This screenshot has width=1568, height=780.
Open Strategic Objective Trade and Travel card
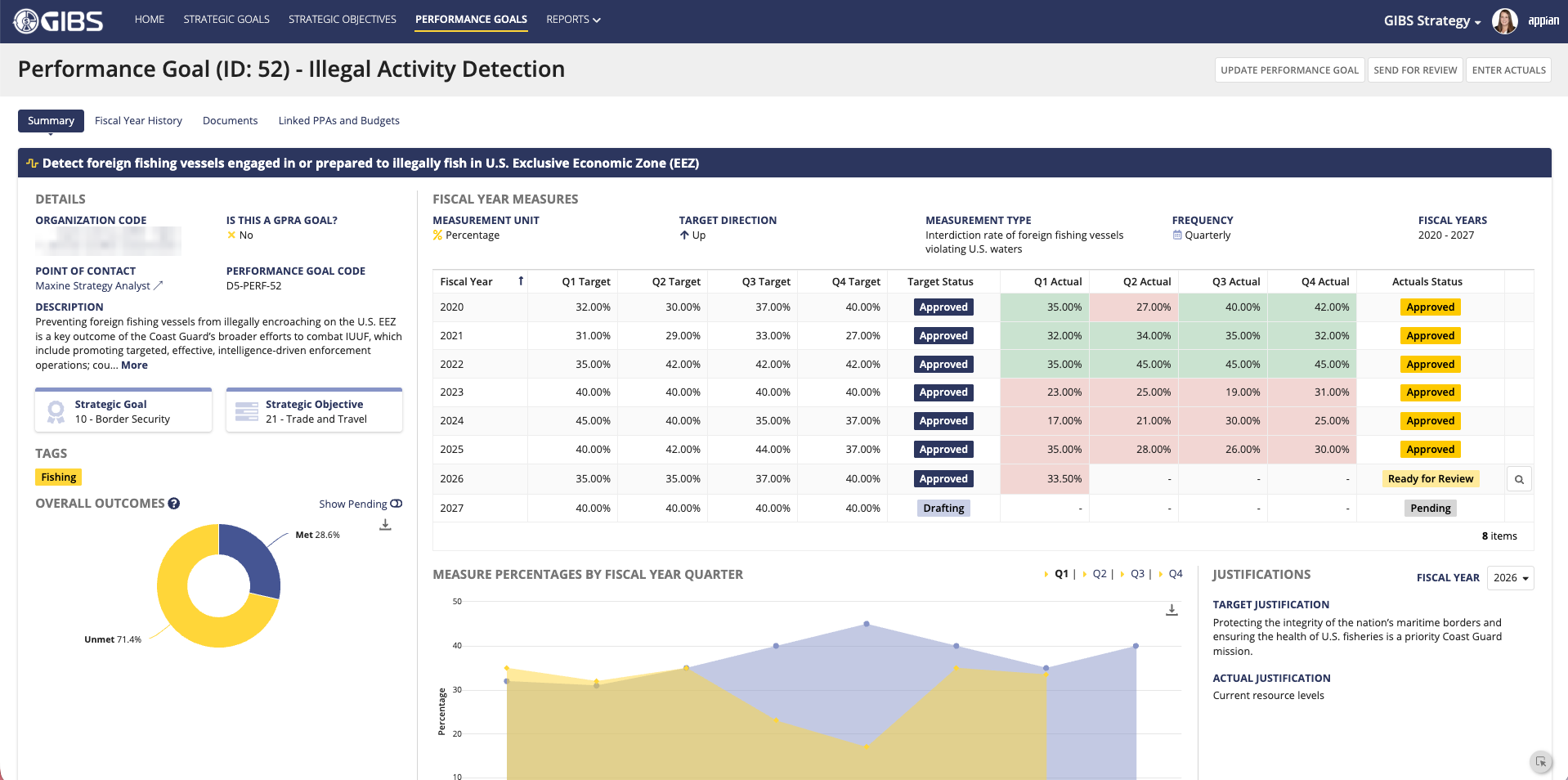[315, 411]
